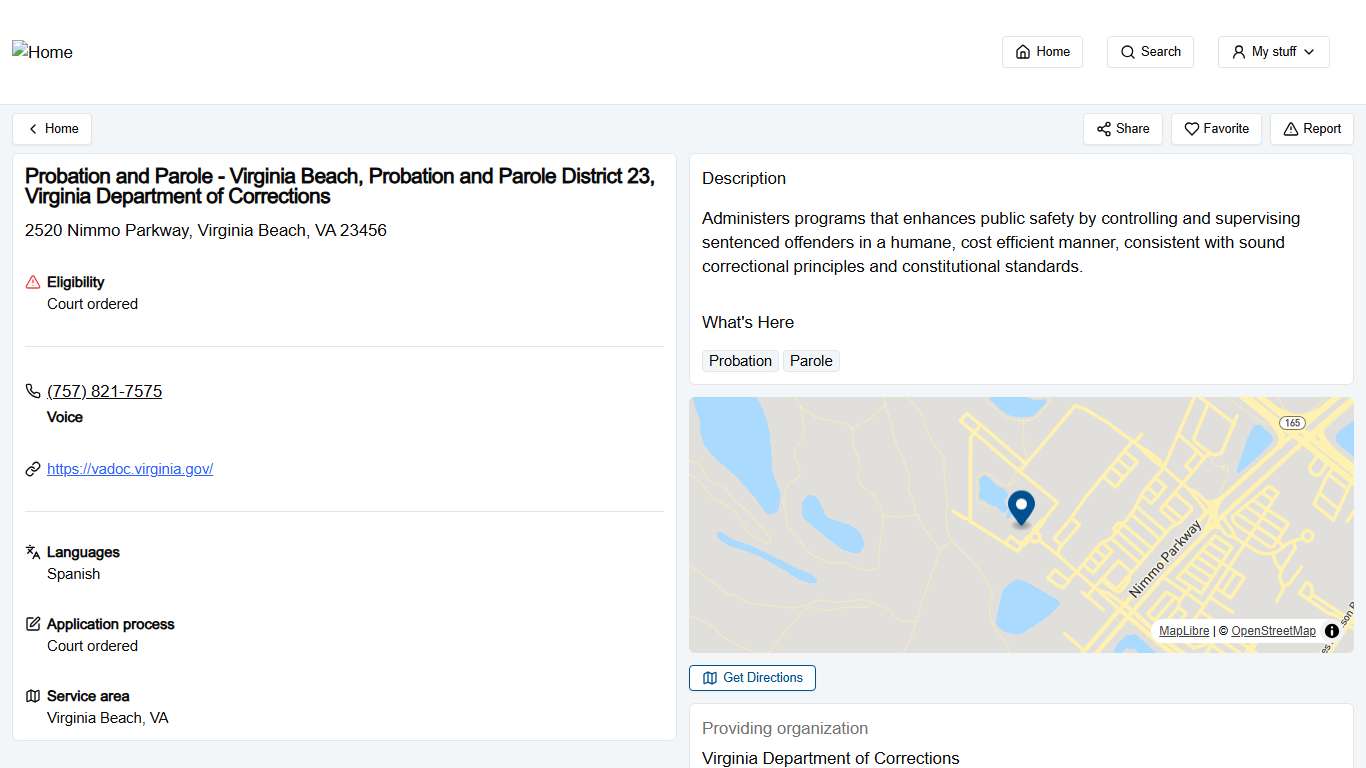The width and height of the screenshot is (1366, 768).
Task: Click the link icon beside the website URL
Action: 33,468
